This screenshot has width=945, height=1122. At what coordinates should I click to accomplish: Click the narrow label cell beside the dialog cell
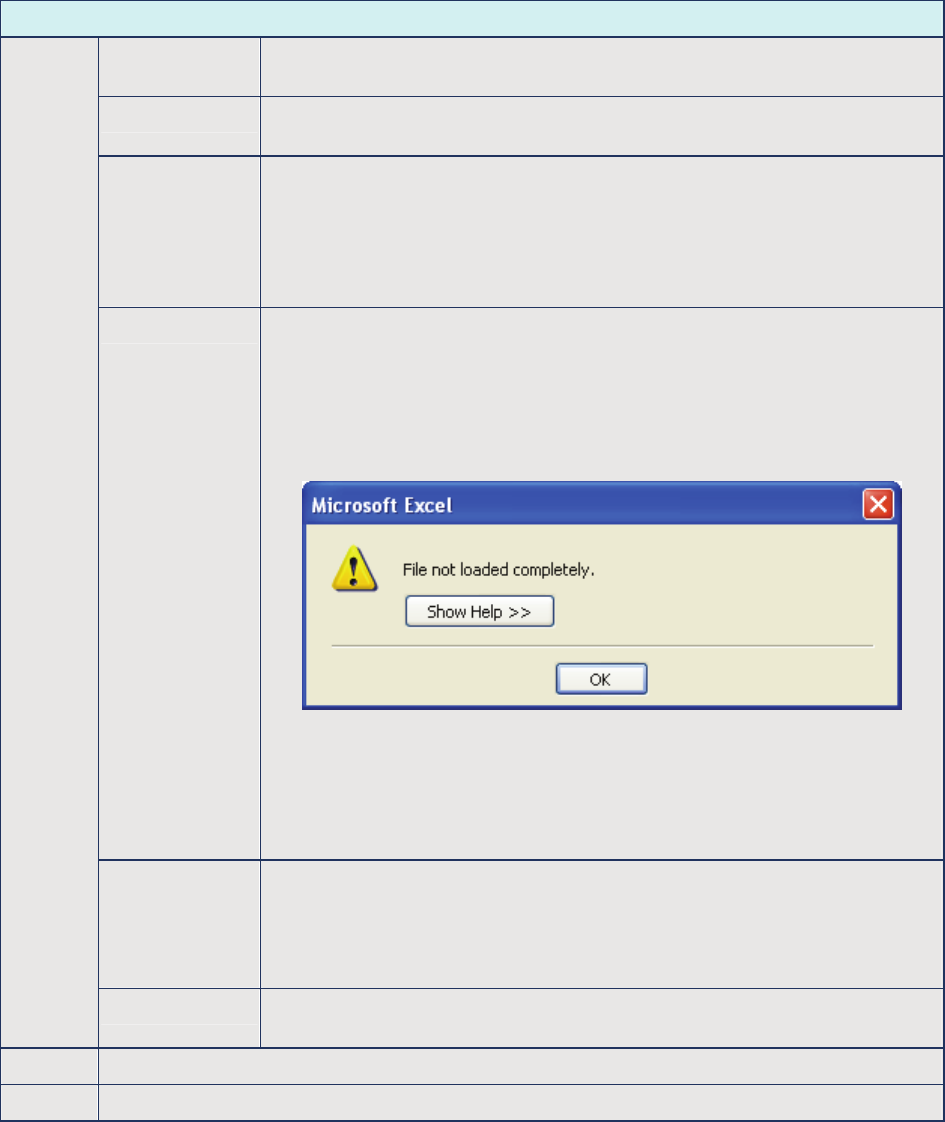click(x=179, y=583)
